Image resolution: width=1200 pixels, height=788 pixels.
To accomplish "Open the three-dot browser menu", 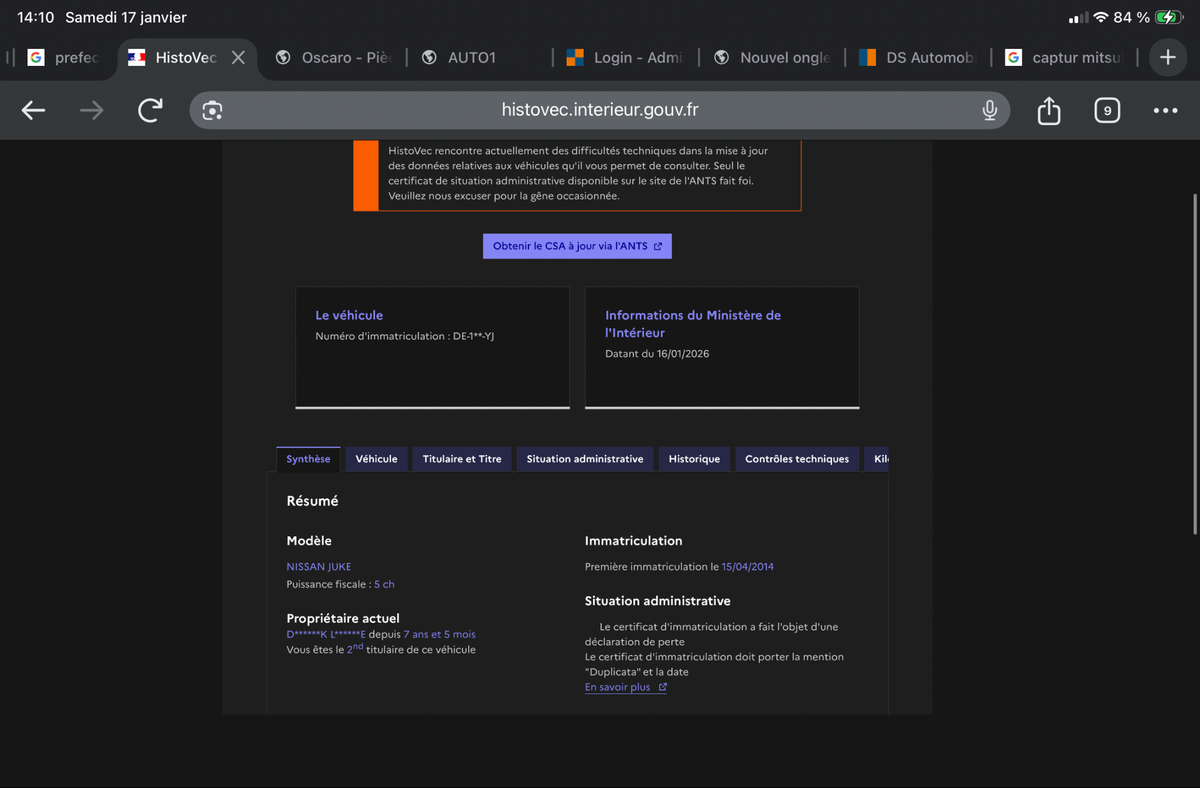I will 1165,110.
